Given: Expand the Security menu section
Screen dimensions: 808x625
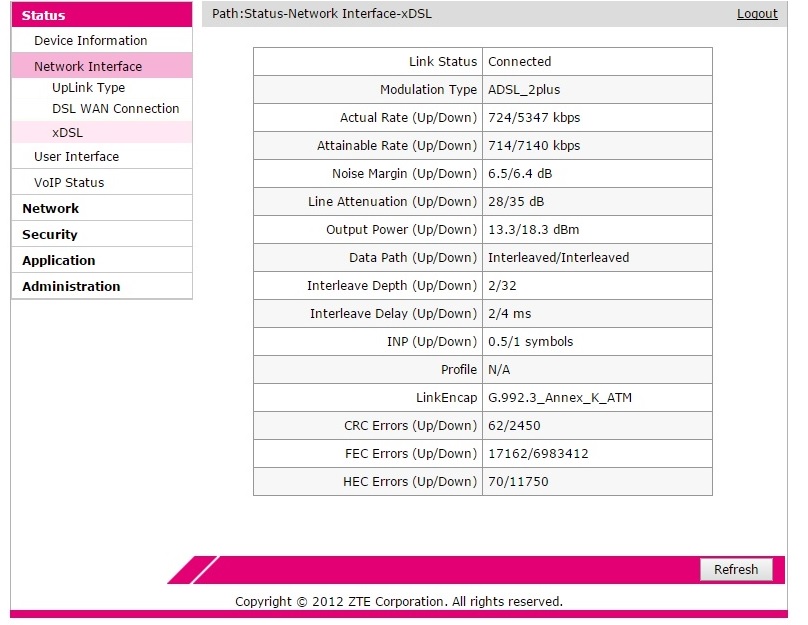Looking at the screenshot, I should tap(49, 235).
